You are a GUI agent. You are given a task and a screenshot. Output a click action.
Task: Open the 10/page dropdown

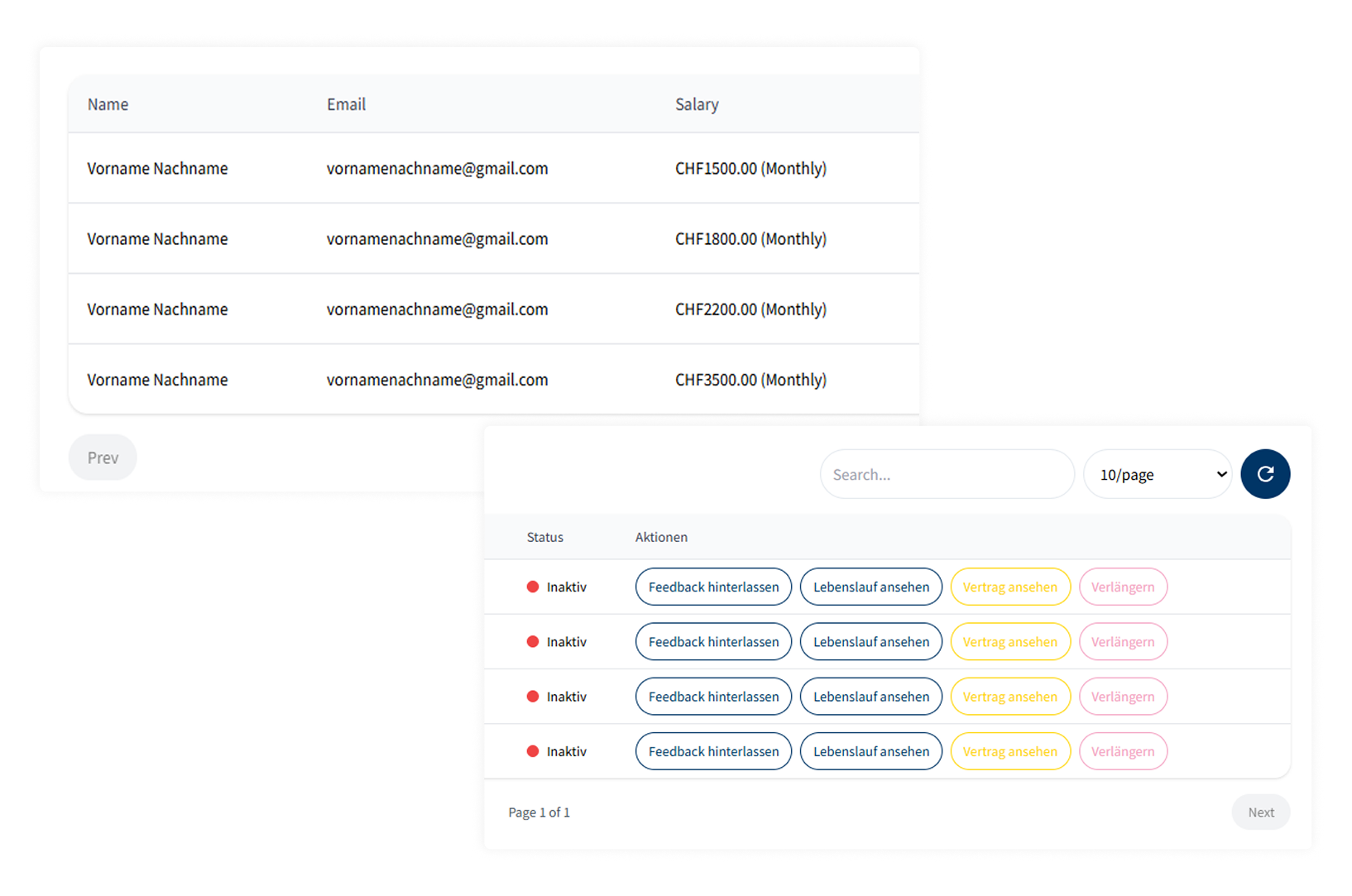(1157, 474)
